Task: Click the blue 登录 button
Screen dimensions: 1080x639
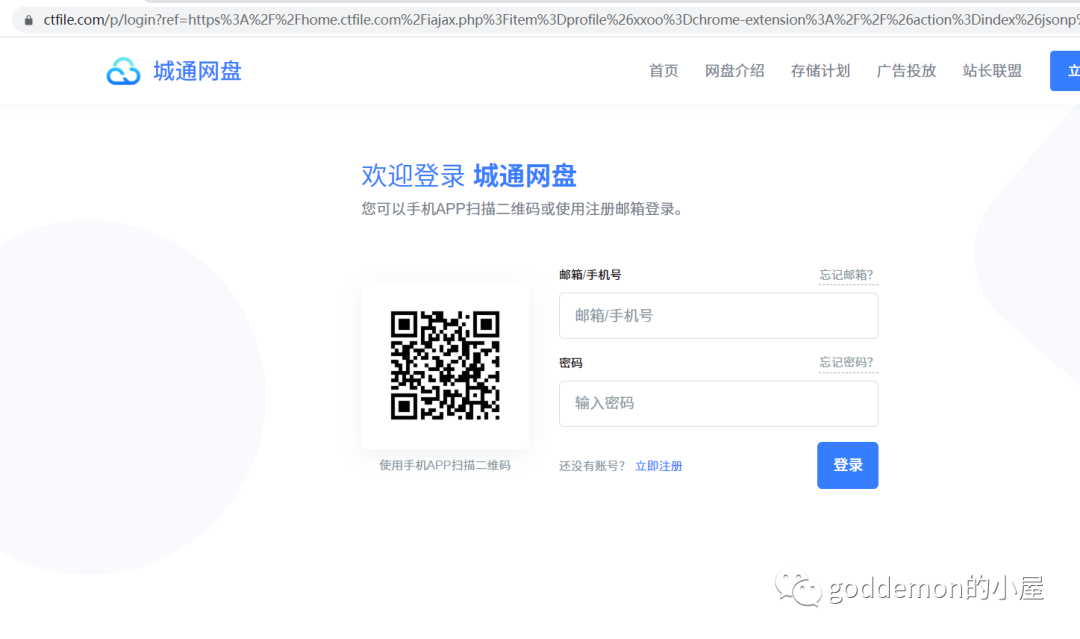Action: click(847, 465)
